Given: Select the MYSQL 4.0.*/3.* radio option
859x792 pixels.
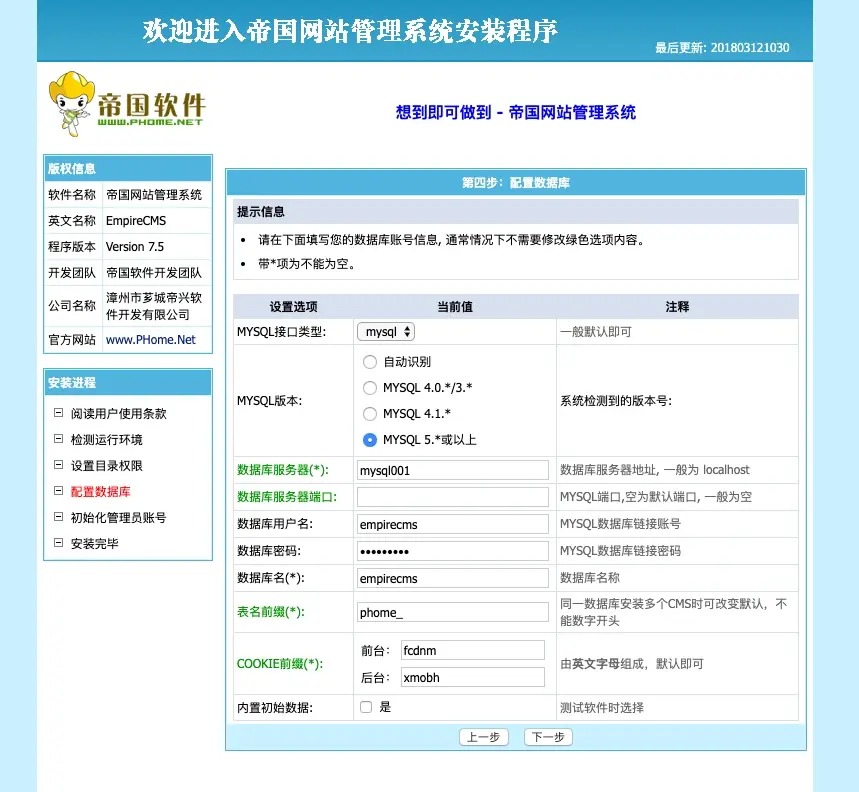Looking at the screenshot, I should point(370,388).
